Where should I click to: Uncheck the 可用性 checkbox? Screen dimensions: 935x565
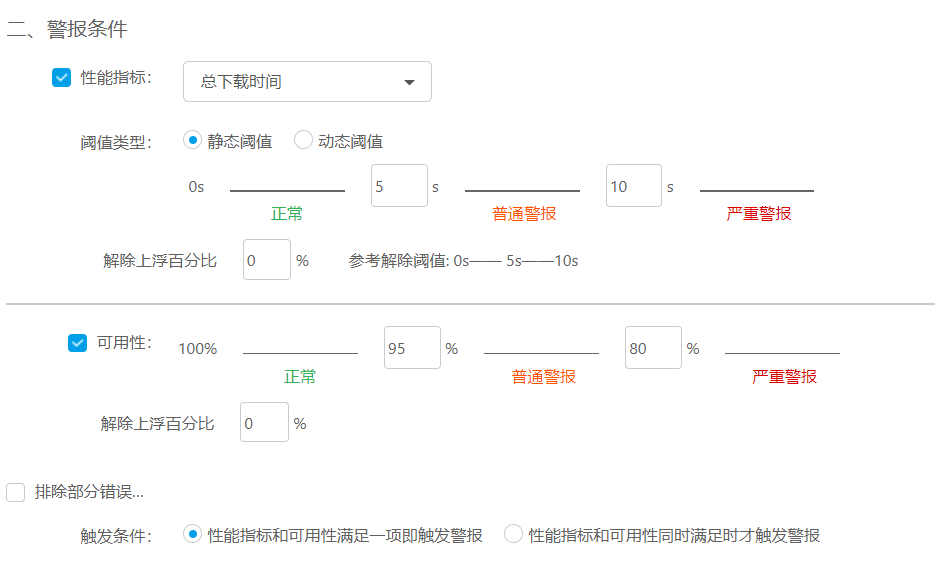click(x=78, y=343)
